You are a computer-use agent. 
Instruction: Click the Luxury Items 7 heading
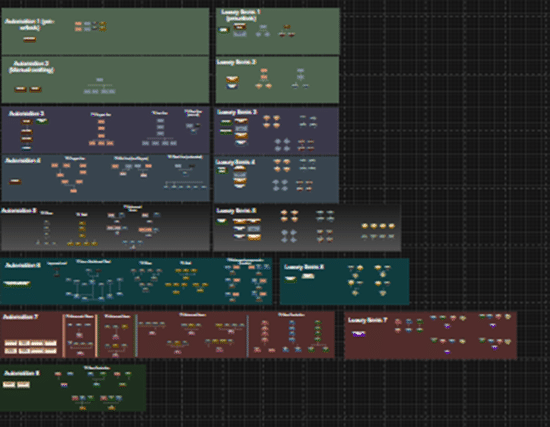point(368,320)
